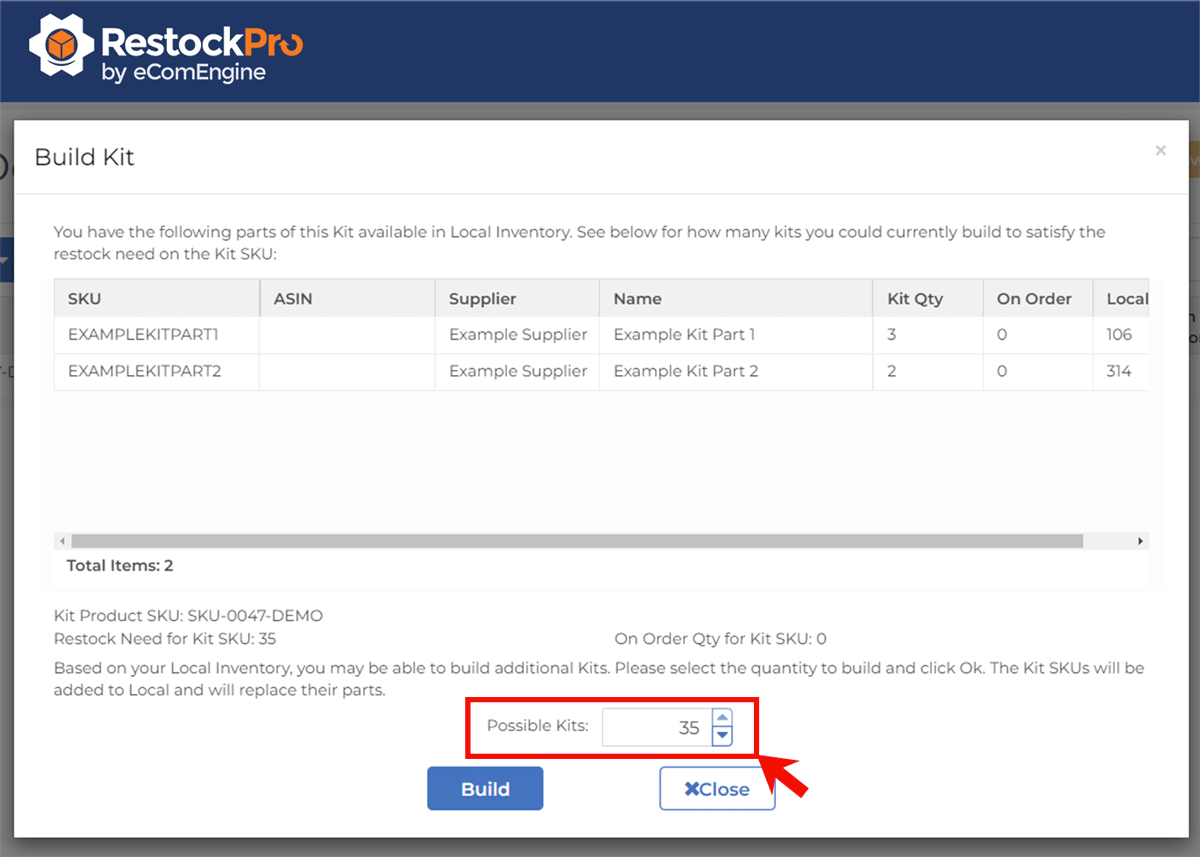Select the EXAMPLEKITPART2 row

142,371
